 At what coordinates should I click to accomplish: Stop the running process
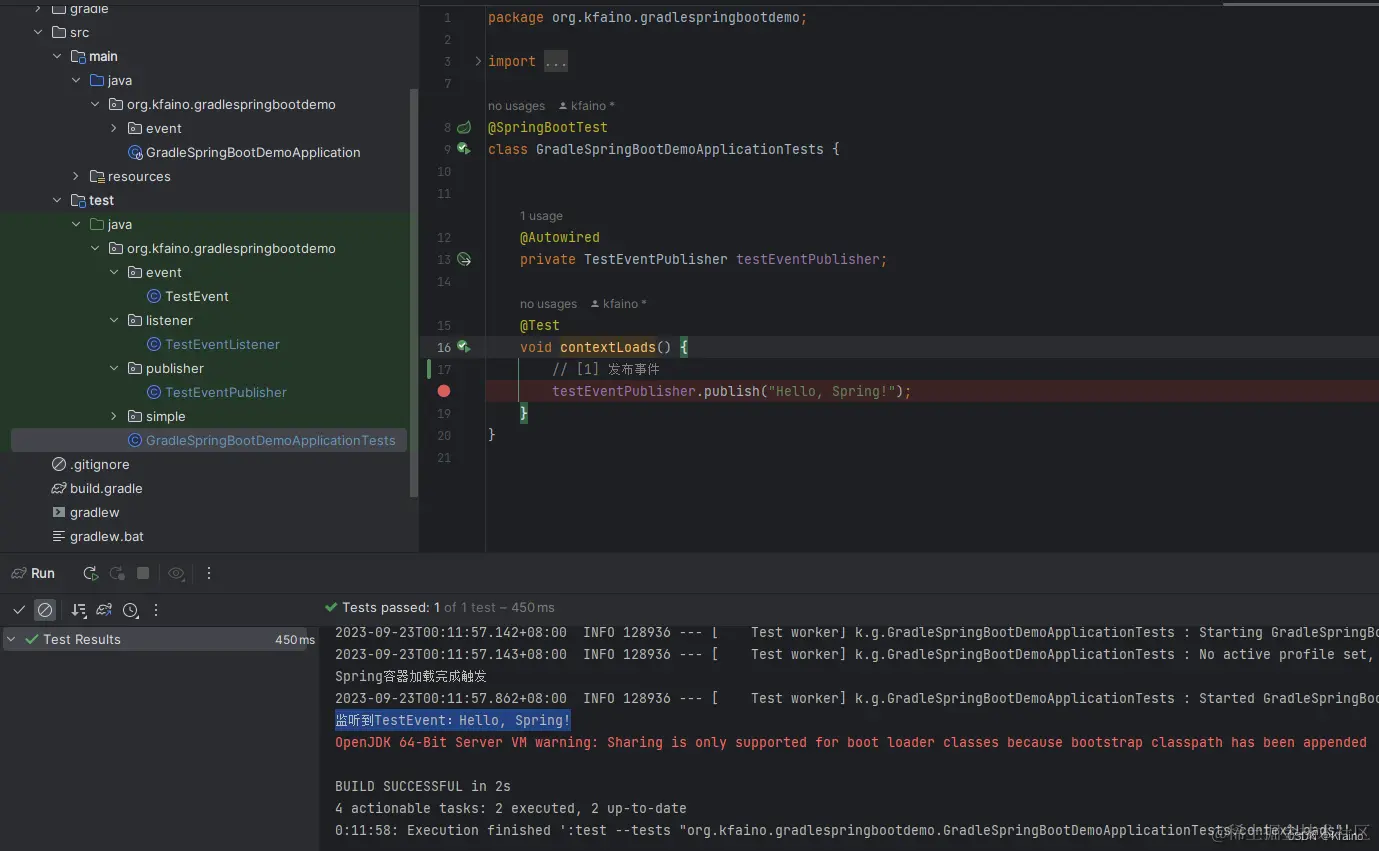point(143,573)
